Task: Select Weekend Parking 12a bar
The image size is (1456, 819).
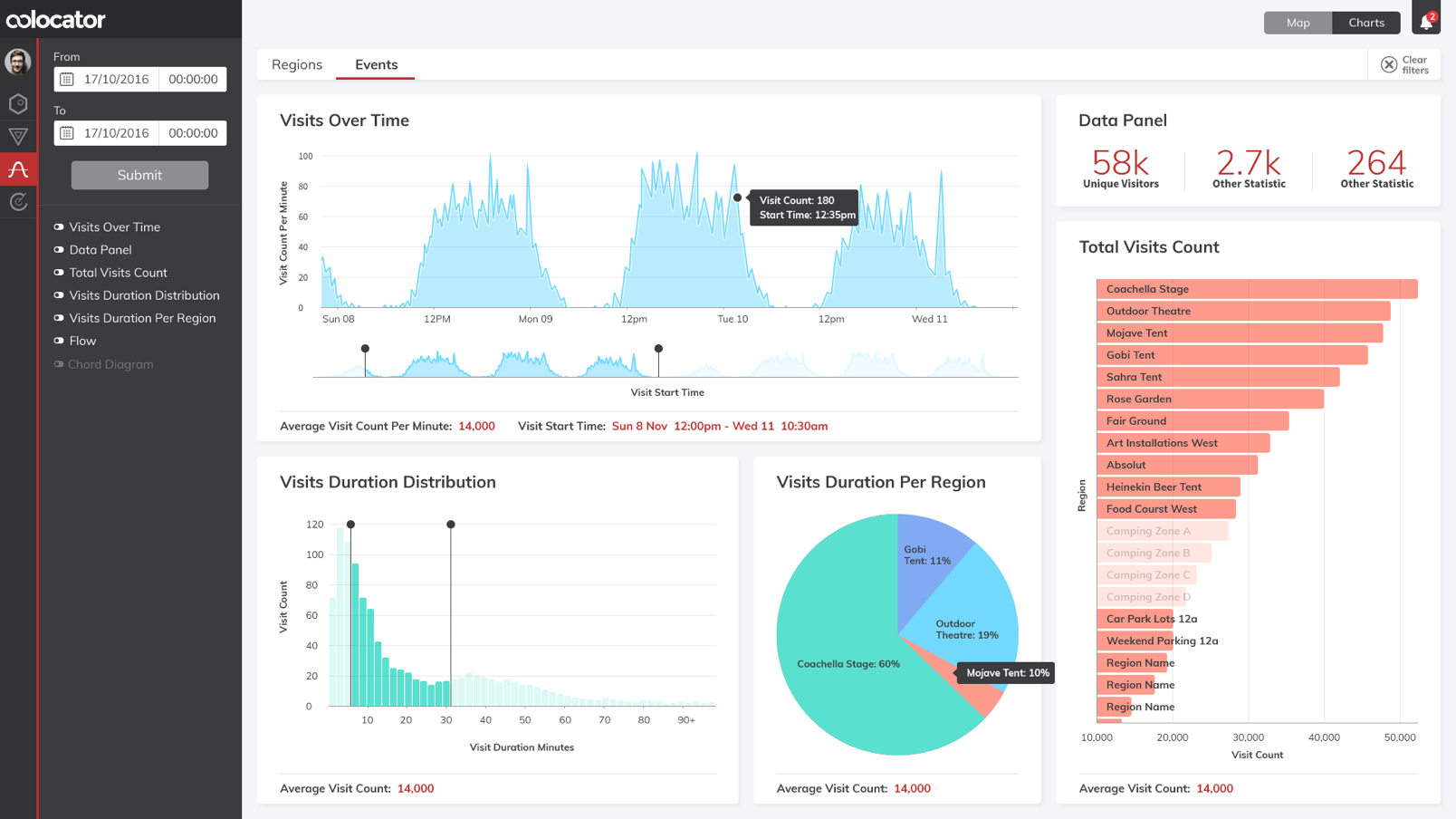Action: click(x=1135, y=641)
